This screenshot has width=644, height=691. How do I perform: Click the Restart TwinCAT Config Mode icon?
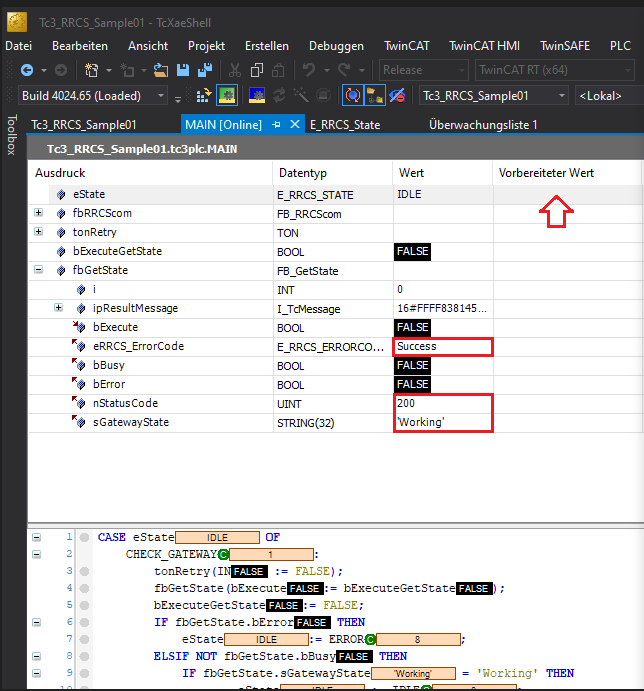(257, 95)
